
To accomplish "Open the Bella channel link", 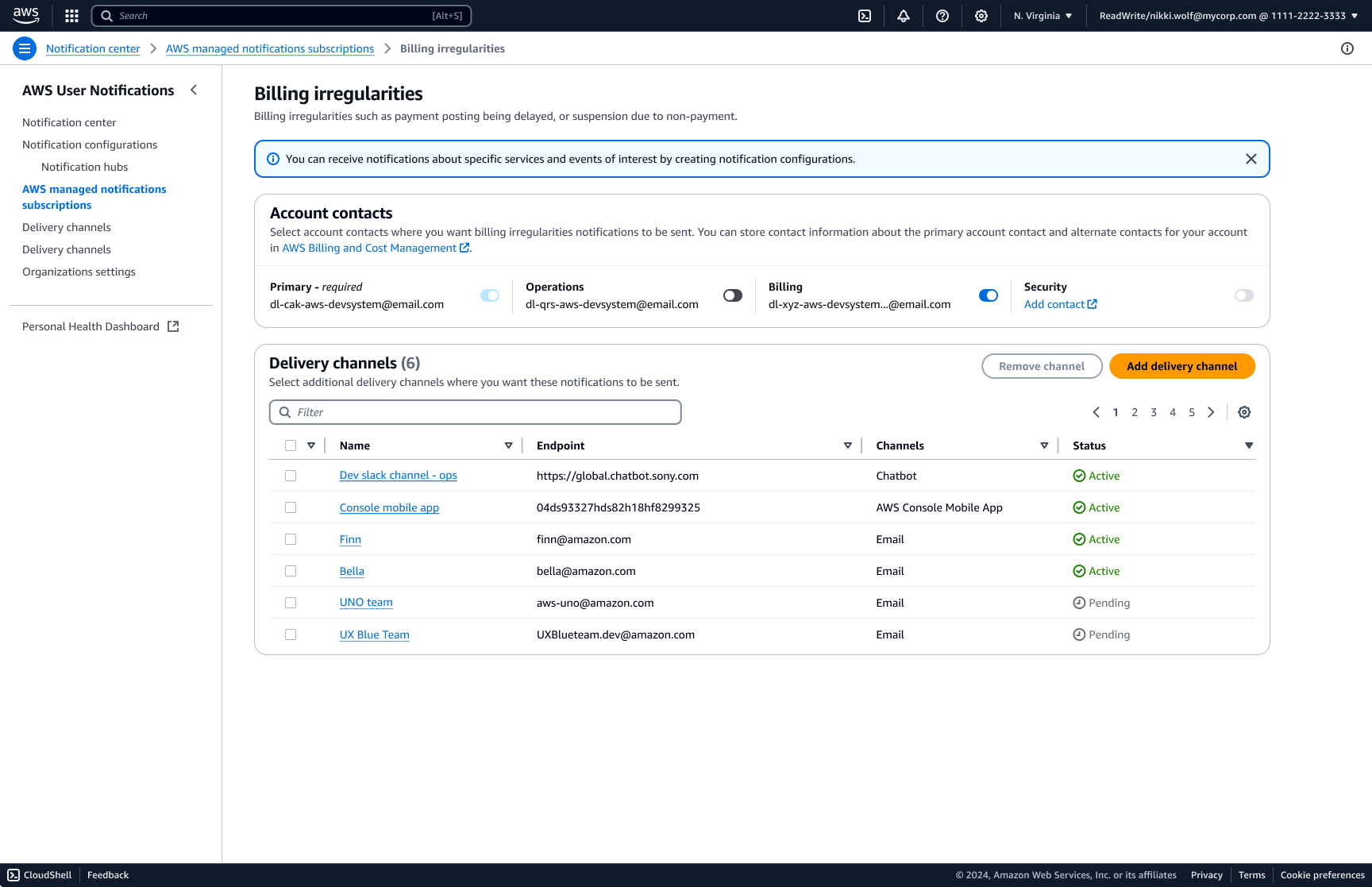I will click(352, 571).
